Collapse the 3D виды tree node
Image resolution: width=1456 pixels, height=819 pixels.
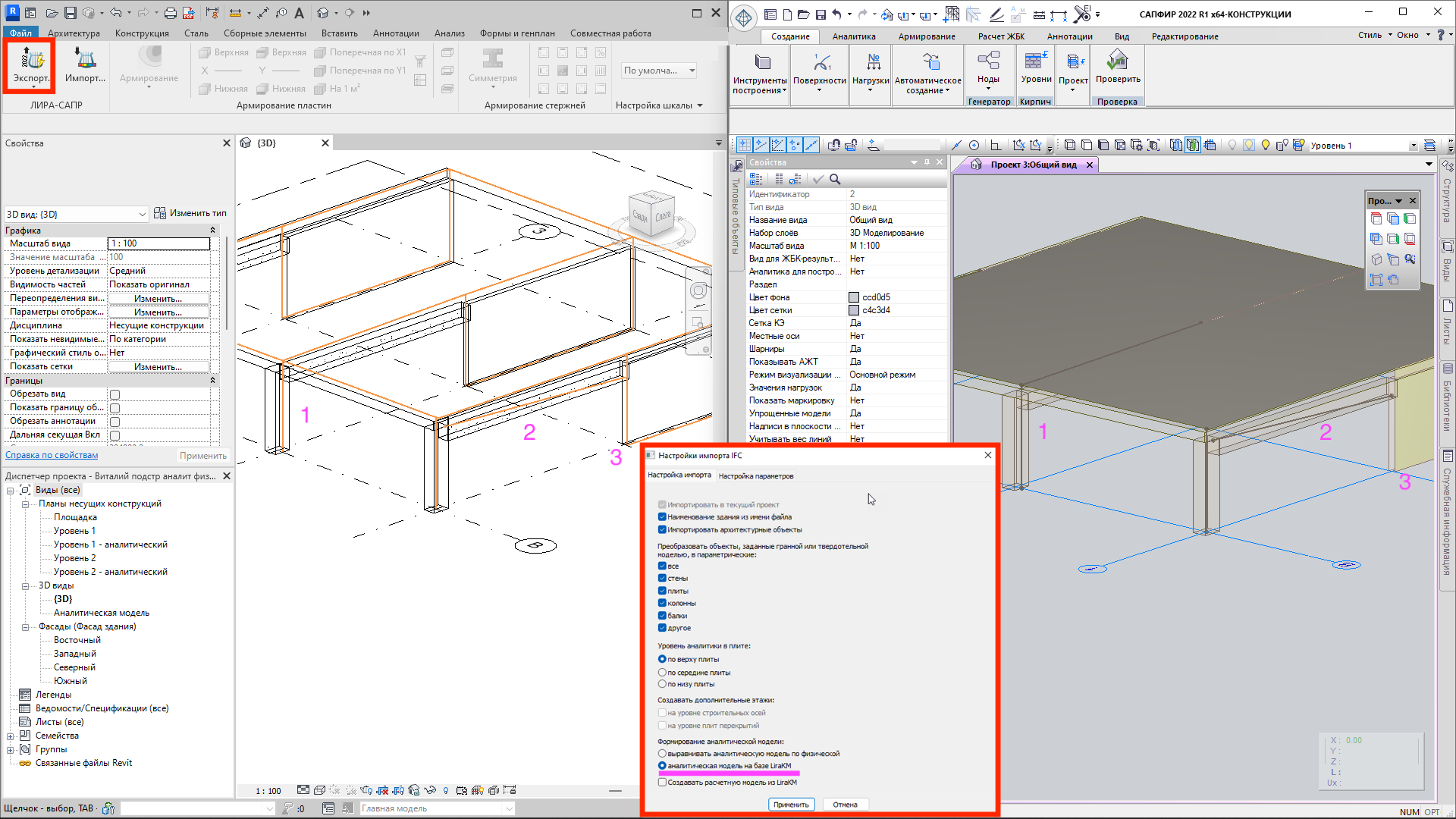25,586
